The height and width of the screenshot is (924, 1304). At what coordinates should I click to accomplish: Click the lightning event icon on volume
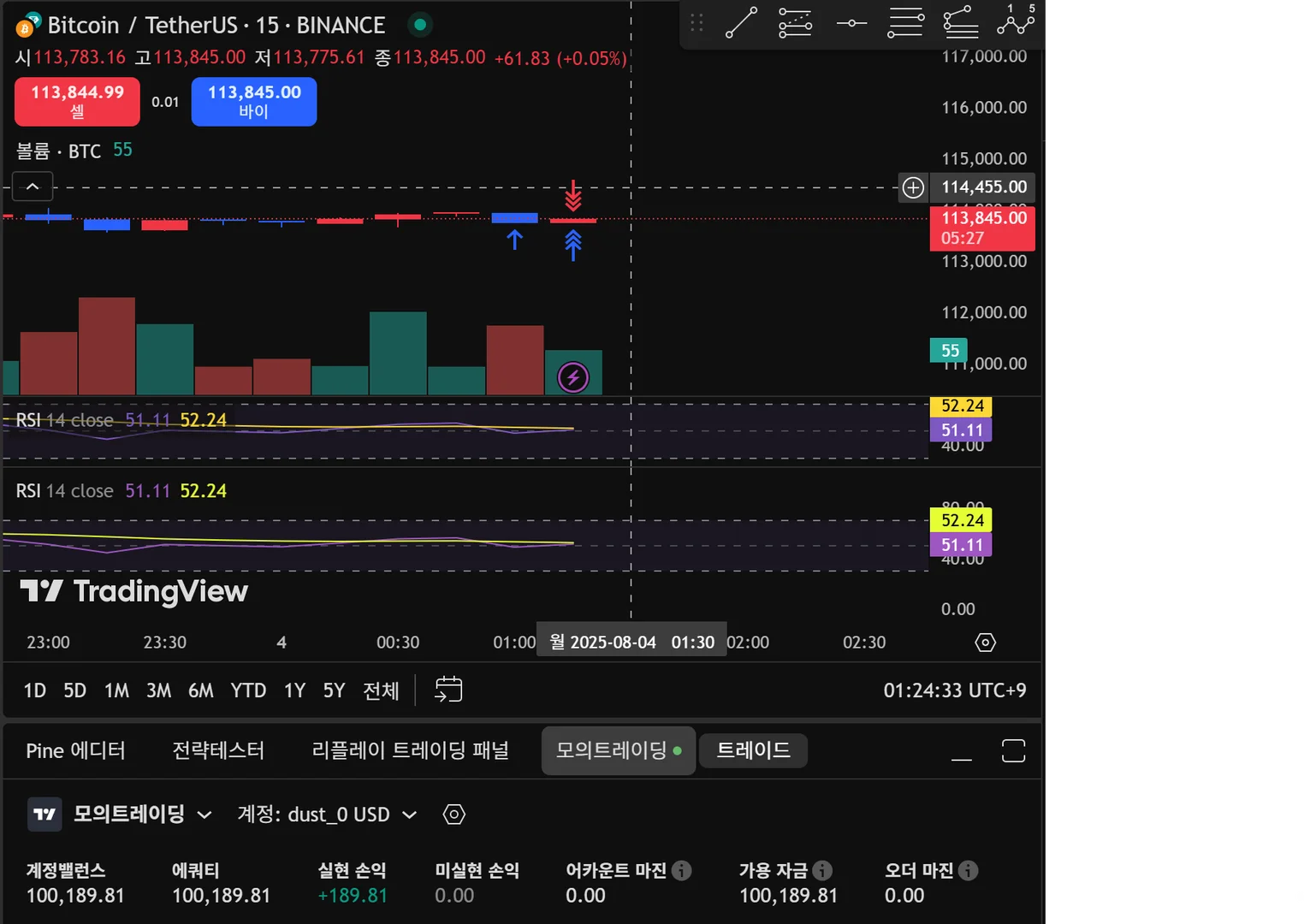[x=573, y=376]
